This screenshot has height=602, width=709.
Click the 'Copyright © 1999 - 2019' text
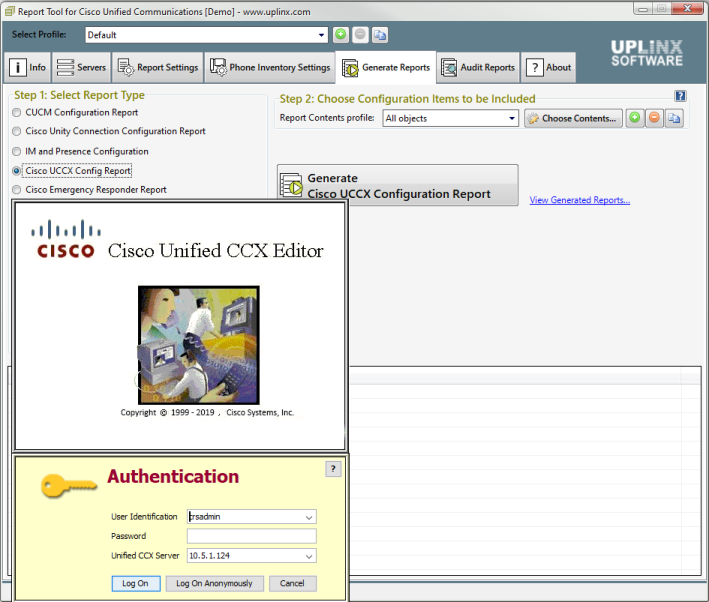coord(167,412)
